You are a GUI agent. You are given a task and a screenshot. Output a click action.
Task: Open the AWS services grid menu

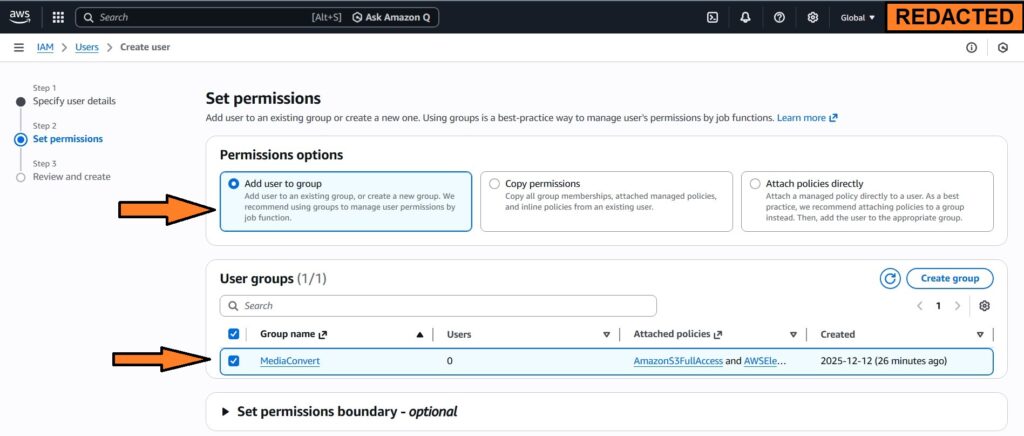(58, 17)
